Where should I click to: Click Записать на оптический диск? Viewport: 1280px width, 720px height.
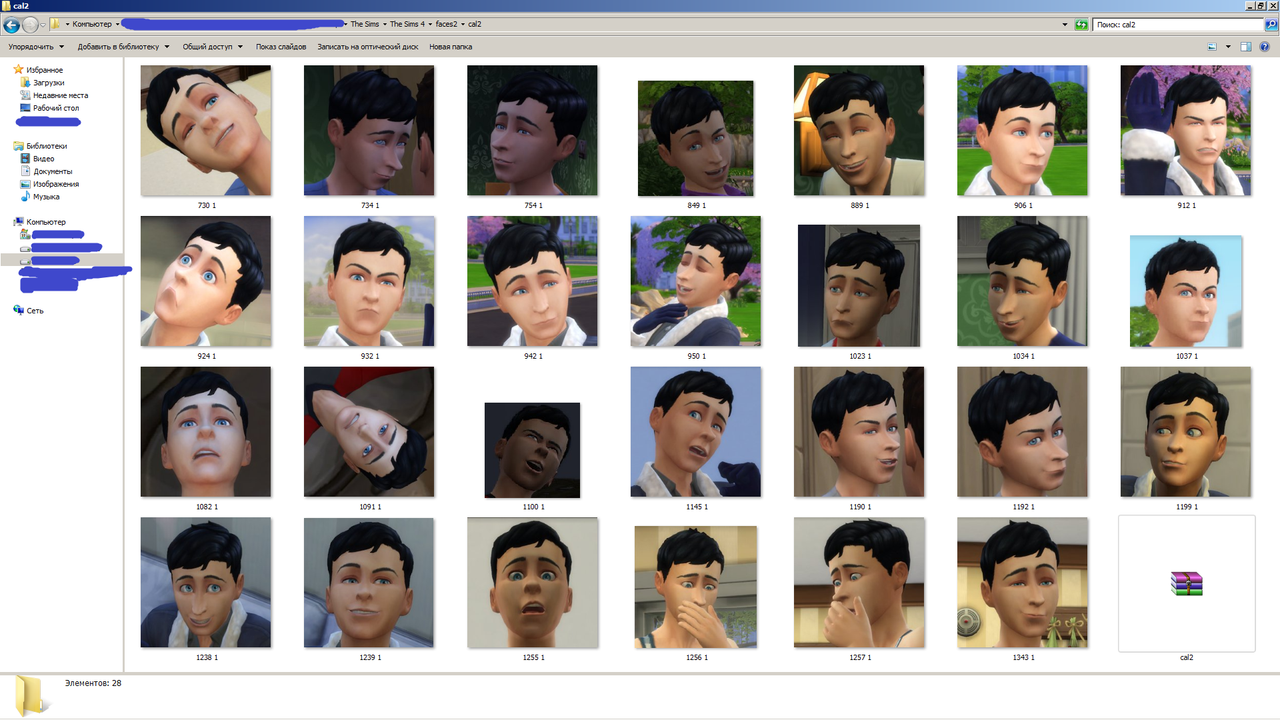click(368, 47)
